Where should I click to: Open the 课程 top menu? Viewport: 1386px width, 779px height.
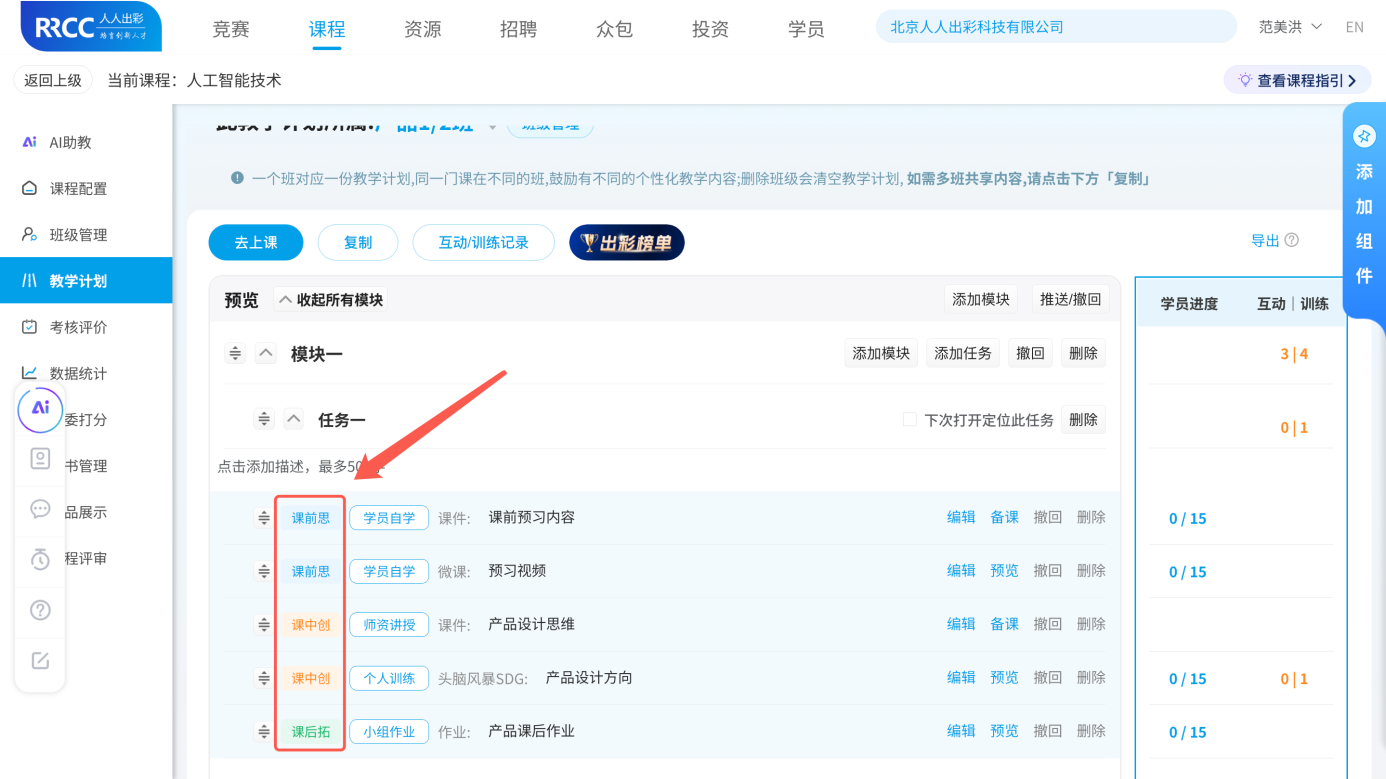pos(327,29)
